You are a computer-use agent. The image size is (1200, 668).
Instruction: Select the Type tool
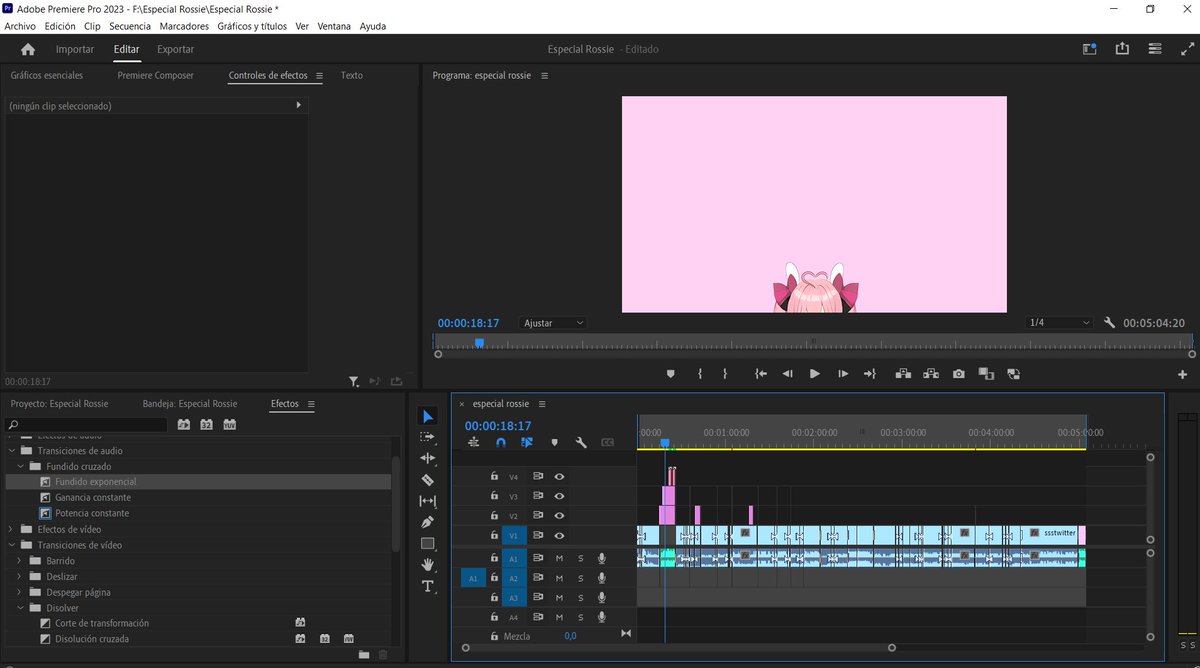(x=428, y=586)
